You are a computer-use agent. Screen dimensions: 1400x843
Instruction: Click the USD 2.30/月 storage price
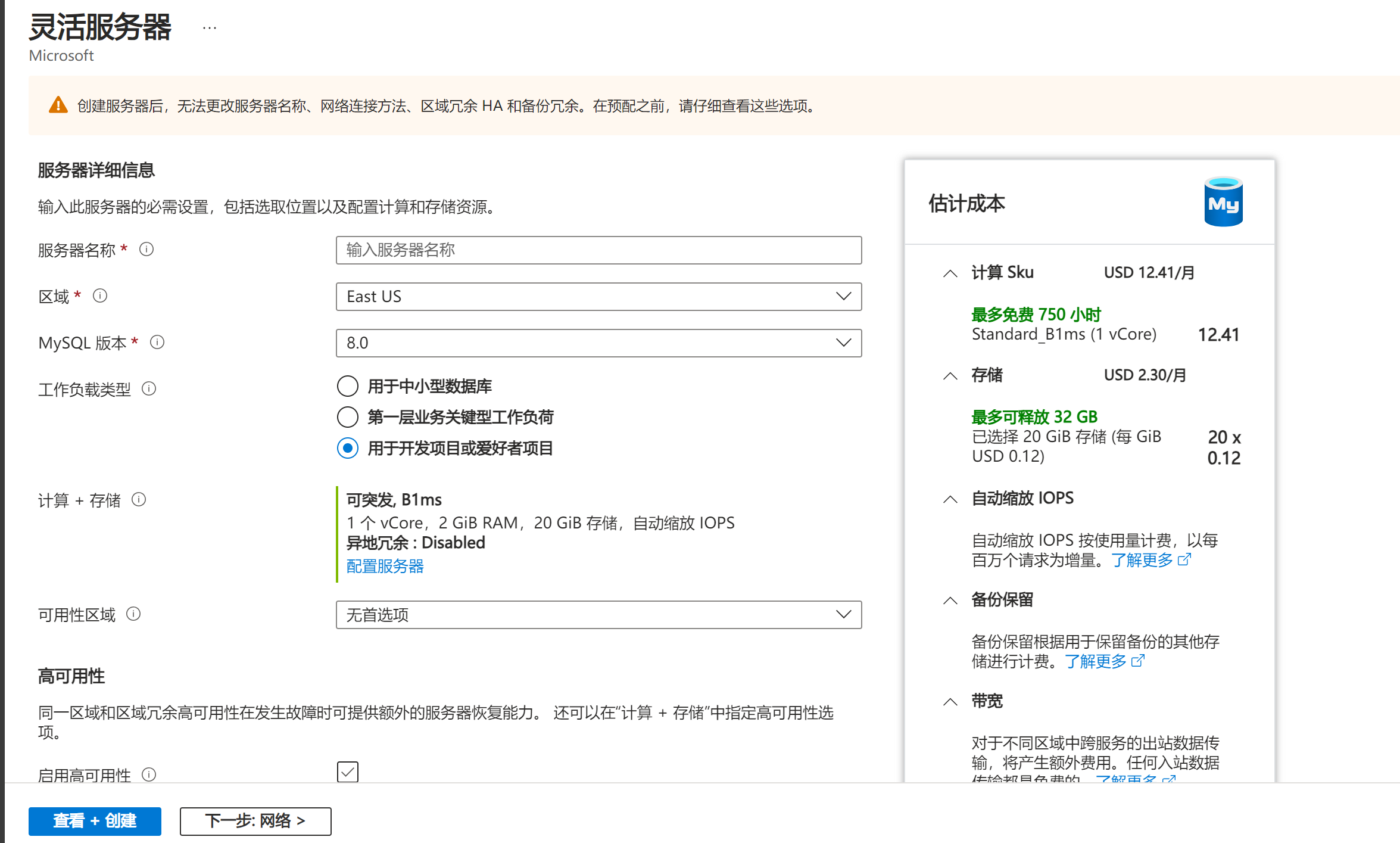pos(1145,375)
